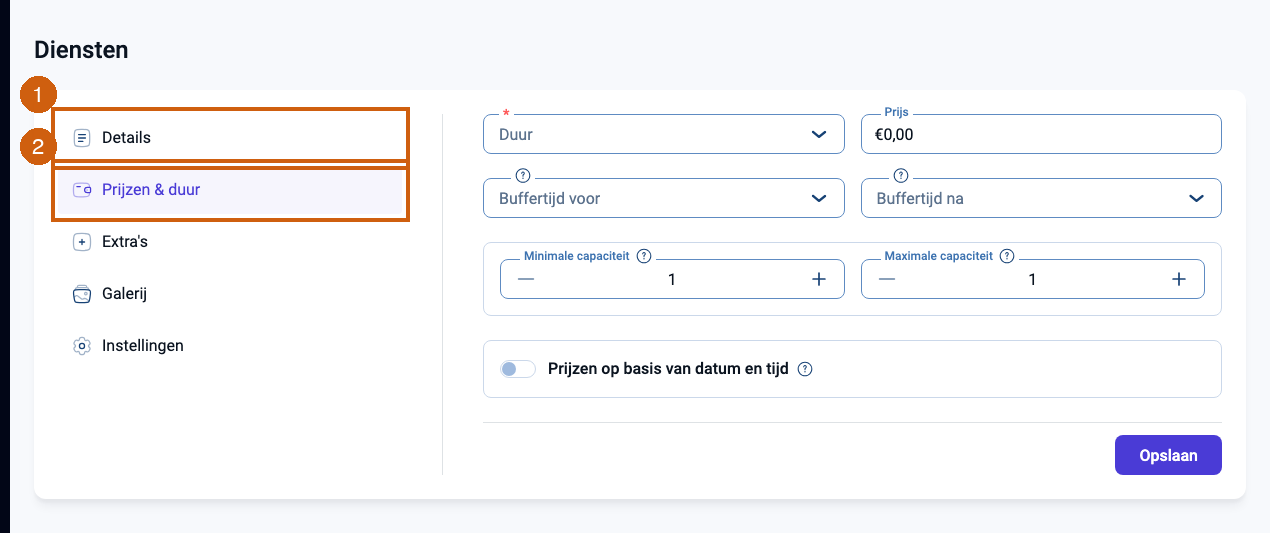Image resolution: width=1270 pixels, height=533 pixels.
Task: Increase Minimale capaciteit with plus button
Action: [x=818, y=279]
